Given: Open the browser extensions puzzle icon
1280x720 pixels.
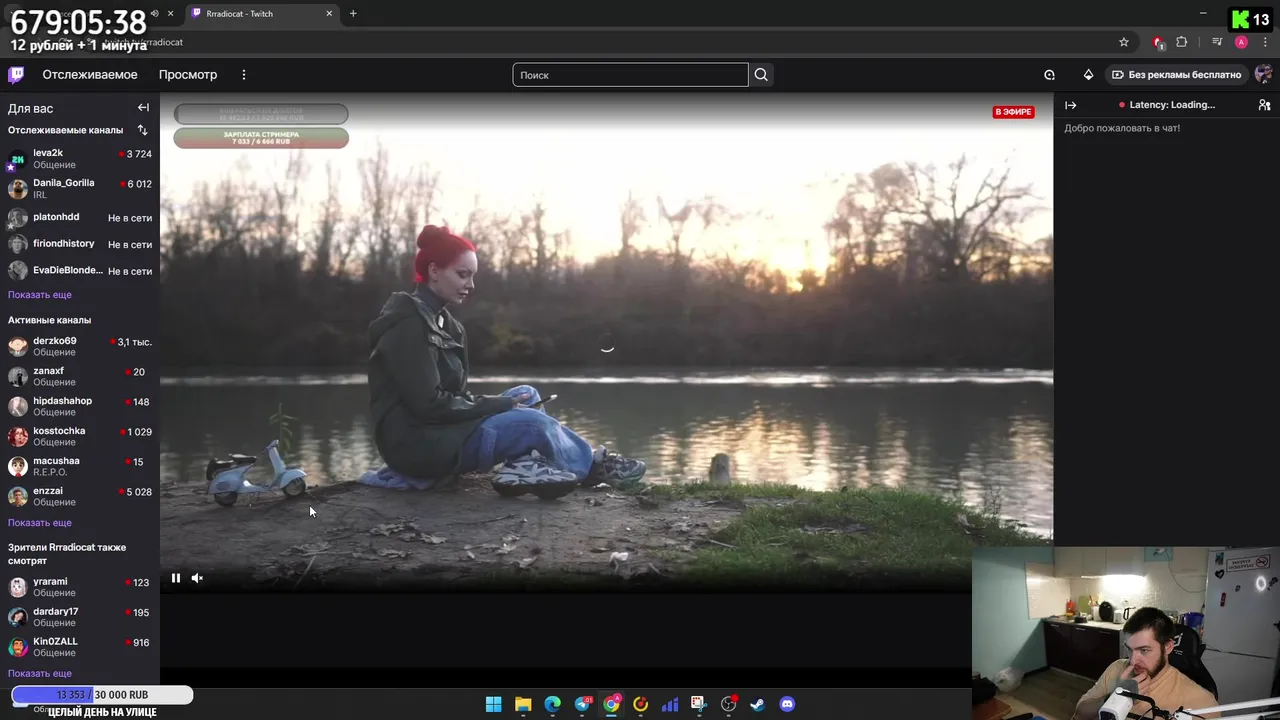Looking at the screenshot, I should click(x=1182, y=42).
